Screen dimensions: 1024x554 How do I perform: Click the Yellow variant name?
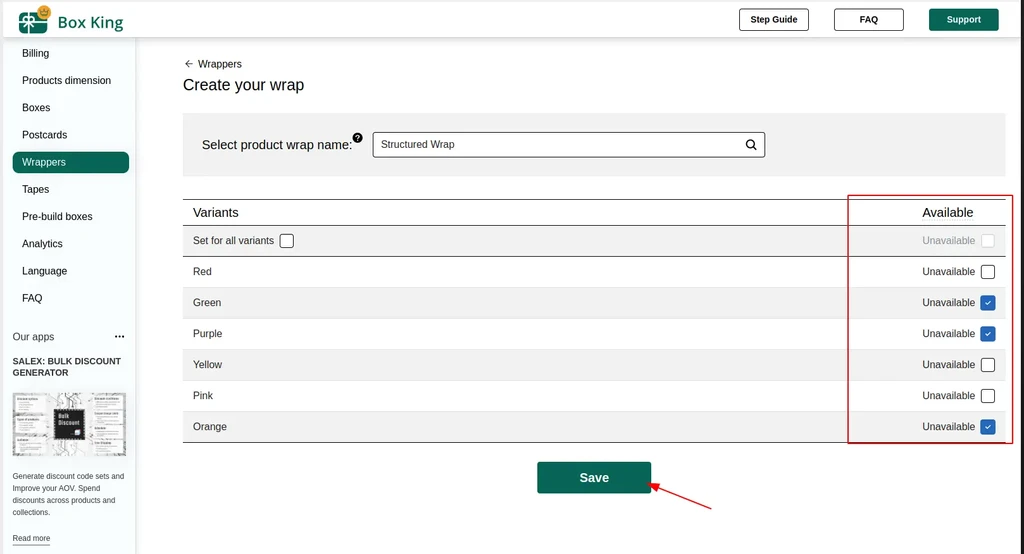point(208,365)
